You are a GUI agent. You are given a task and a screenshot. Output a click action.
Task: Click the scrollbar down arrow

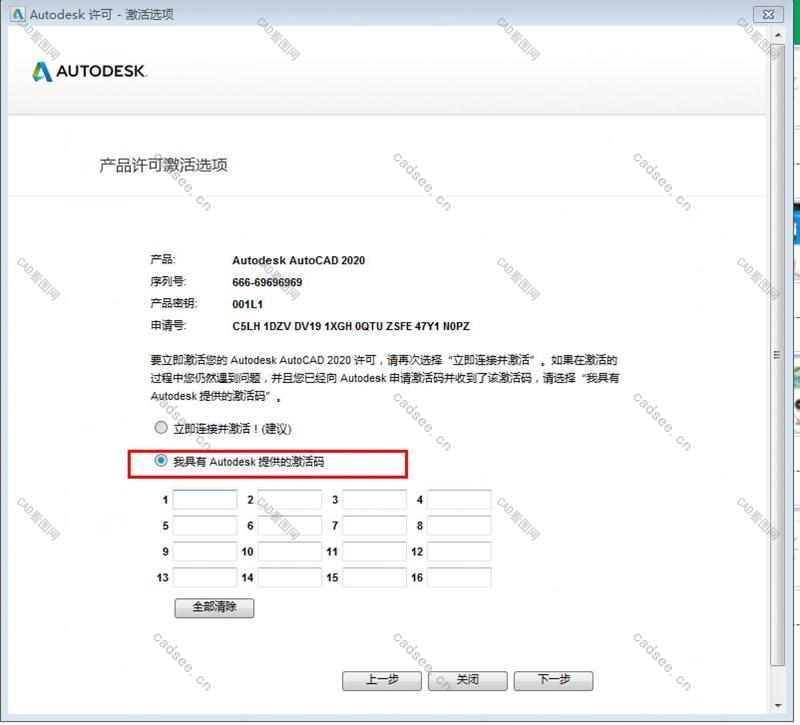pyautogui.click(x=778, y=706)
